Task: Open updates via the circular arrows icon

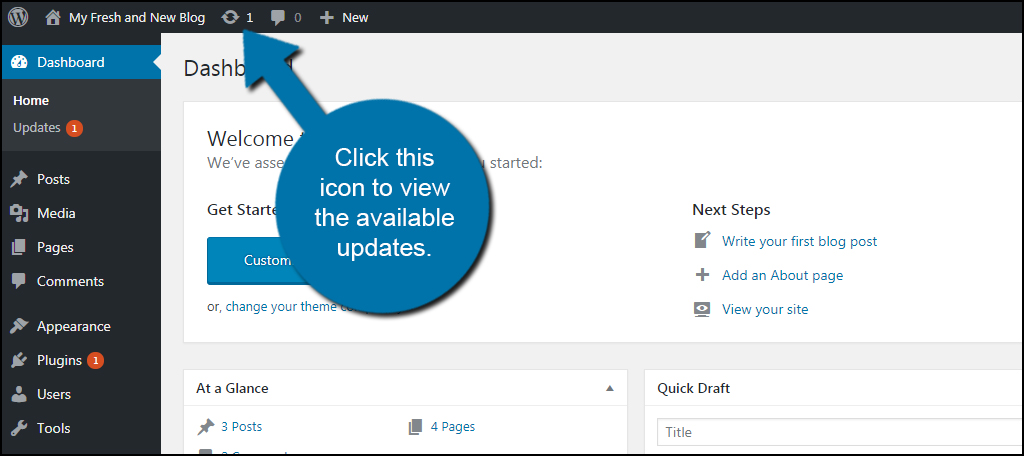Action: coord(230,17)
